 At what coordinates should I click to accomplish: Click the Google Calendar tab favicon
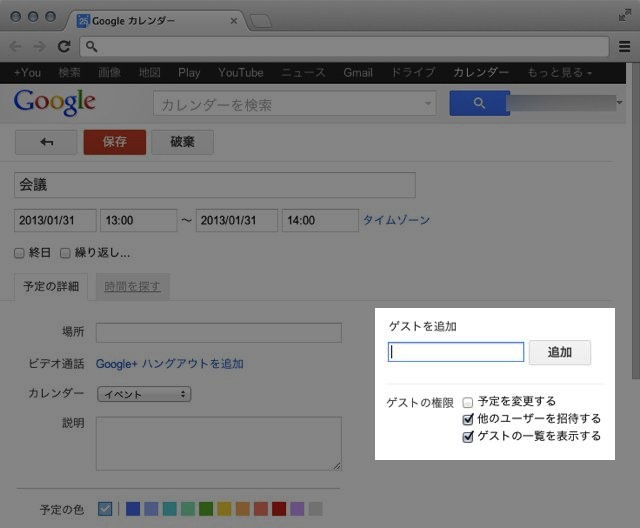click(83, 21)
